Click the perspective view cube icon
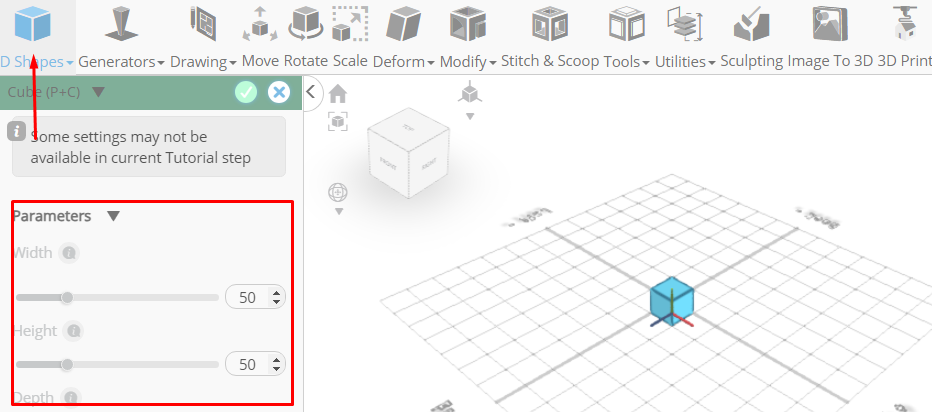932x412 pixels. point(470,93)
